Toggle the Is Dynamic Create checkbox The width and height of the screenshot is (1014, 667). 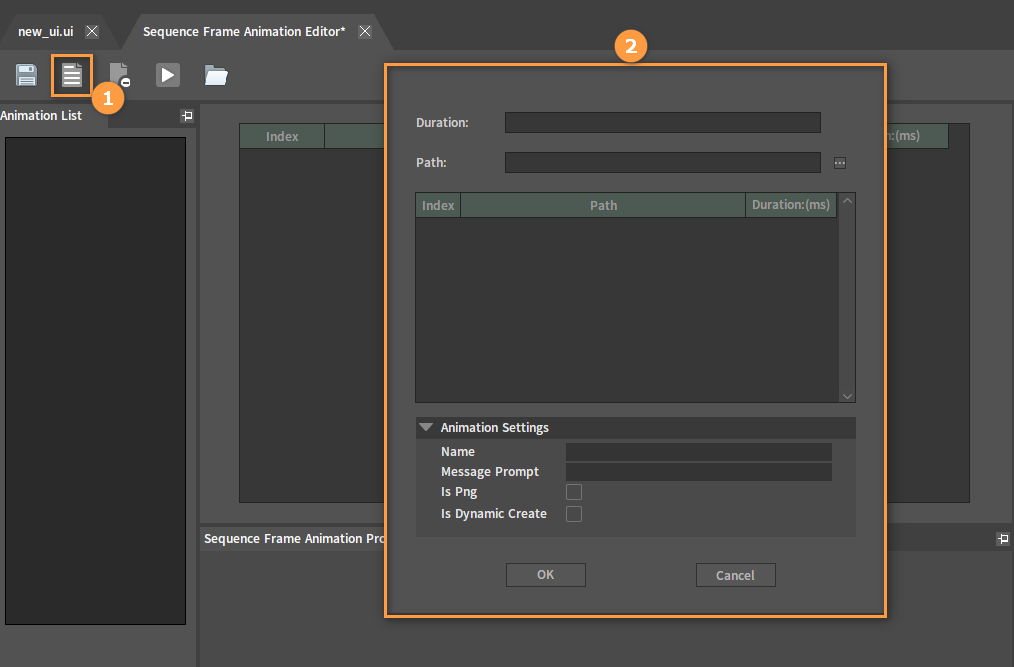point(574,514)
